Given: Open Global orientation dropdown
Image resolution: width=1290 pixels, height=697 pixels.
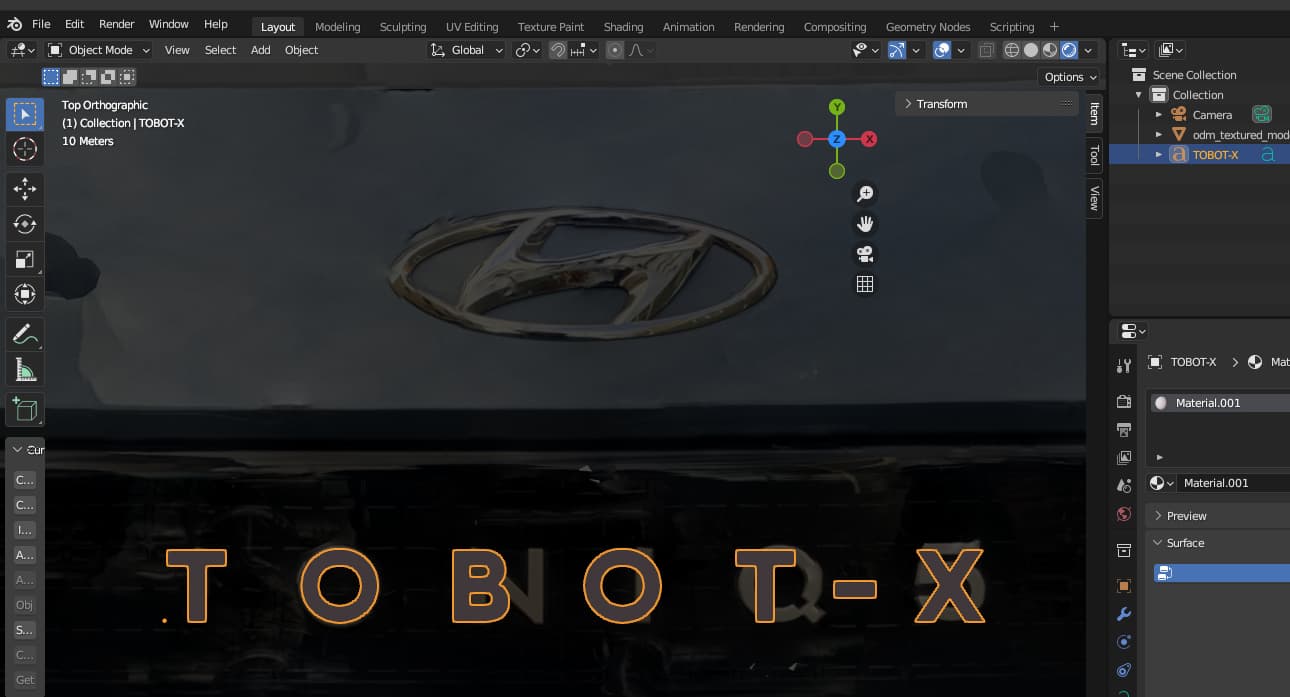Looking at the screenshot, I should pyautogui.click(x=467, y=50).
